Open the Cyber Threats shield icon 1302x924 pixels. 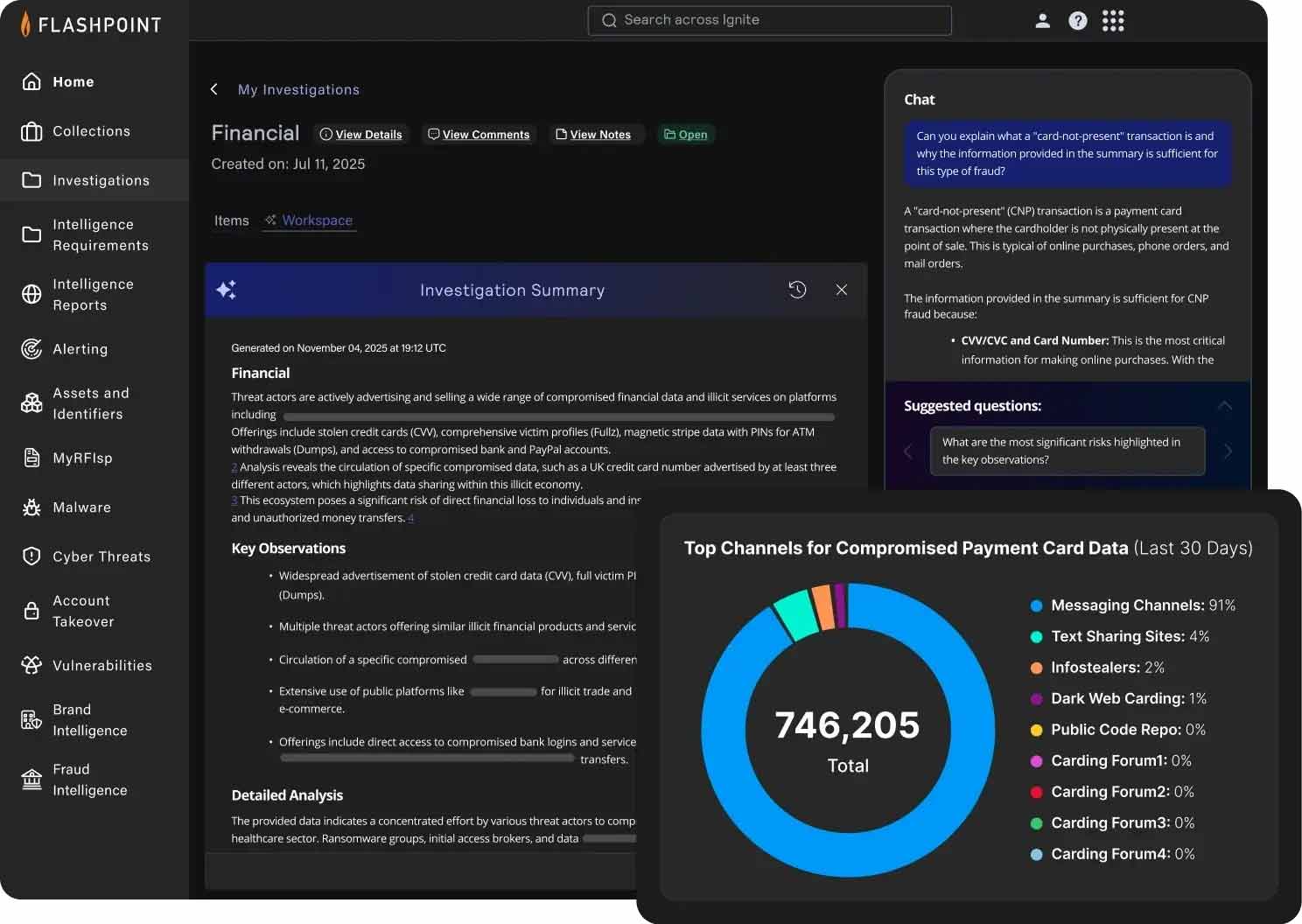pos(31,556)
